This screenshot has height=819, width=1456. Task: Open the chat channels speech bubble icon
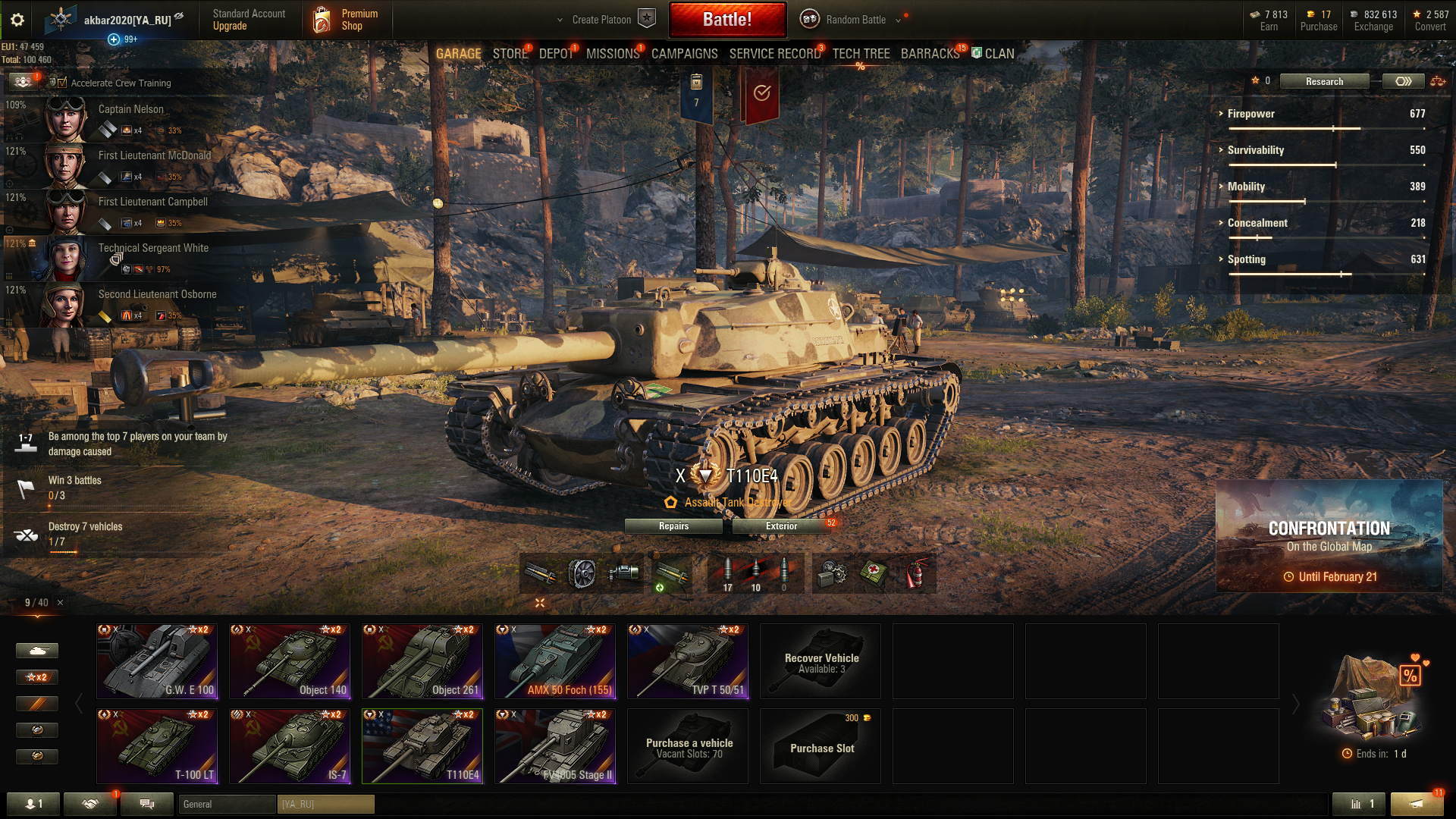click(x=147, y=804)
